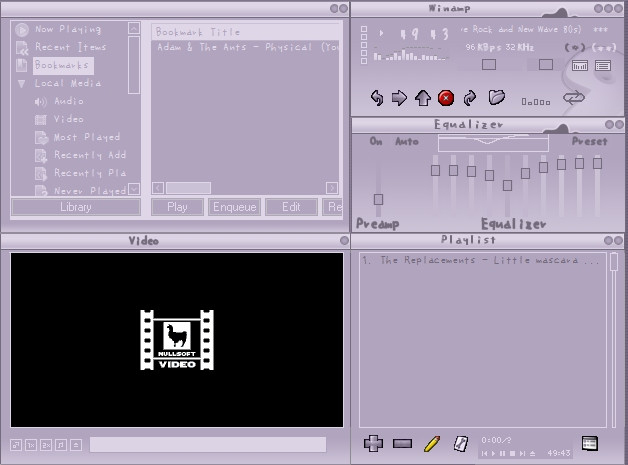This screenshot has width=628, height=465.
Task: Click the equalizer curve graph display
Action: pyautogui.click(x=493, y=143)
